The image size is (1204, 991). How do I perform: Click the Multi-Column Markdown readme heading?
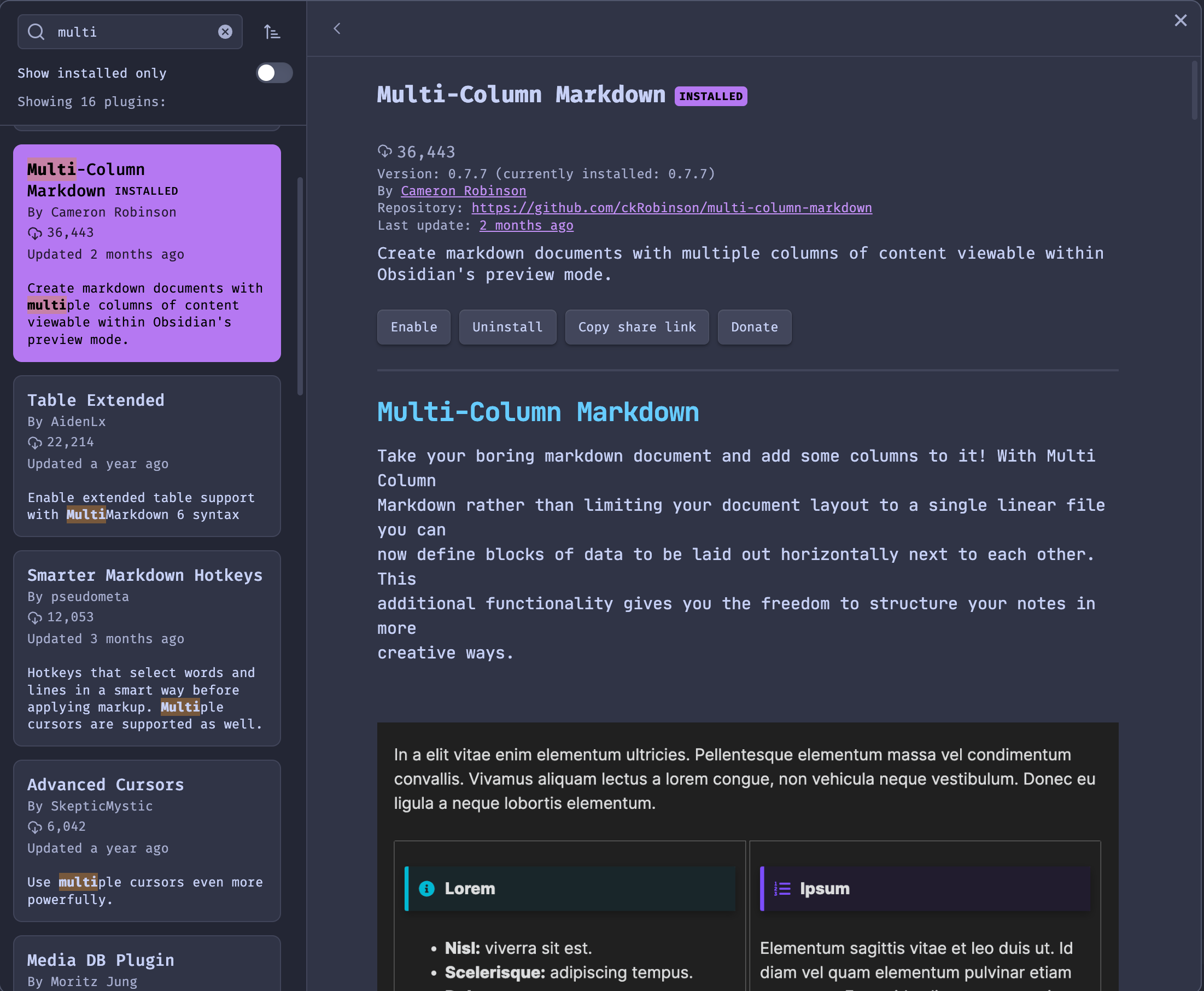(x=538, y=412)
